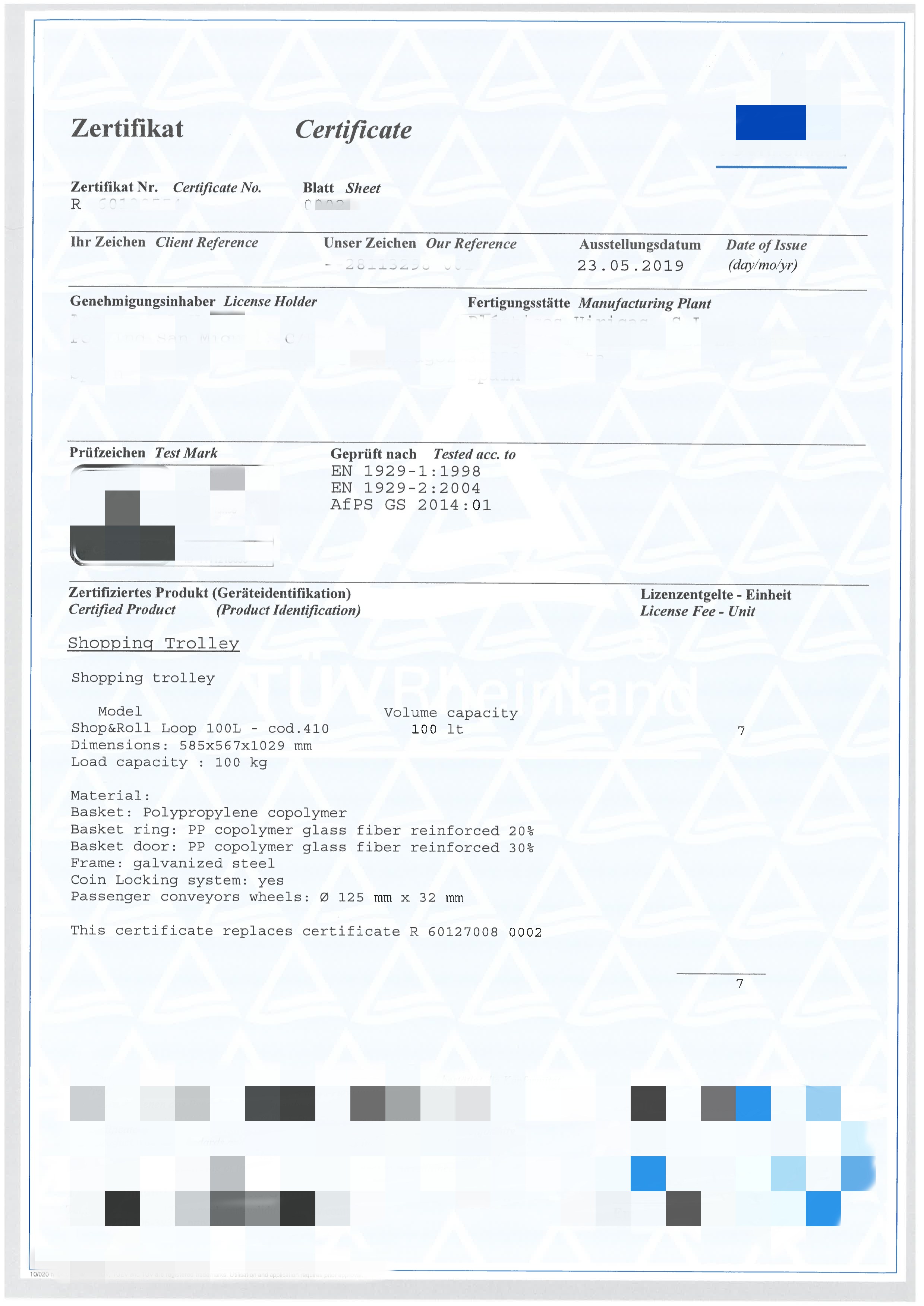The width and height of the screenshot is (924, 1306).
Task: Click the 'Material:' label
Action: pos(110,796)
